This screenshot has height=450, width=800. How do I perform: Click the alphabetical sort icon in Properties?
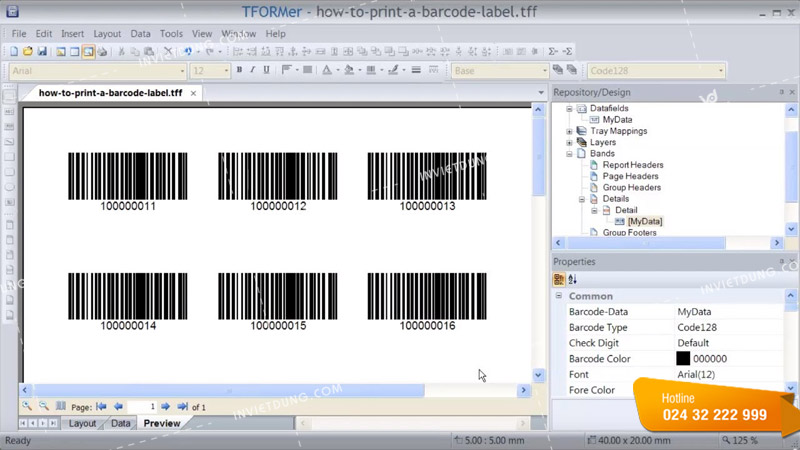(573, 279)
